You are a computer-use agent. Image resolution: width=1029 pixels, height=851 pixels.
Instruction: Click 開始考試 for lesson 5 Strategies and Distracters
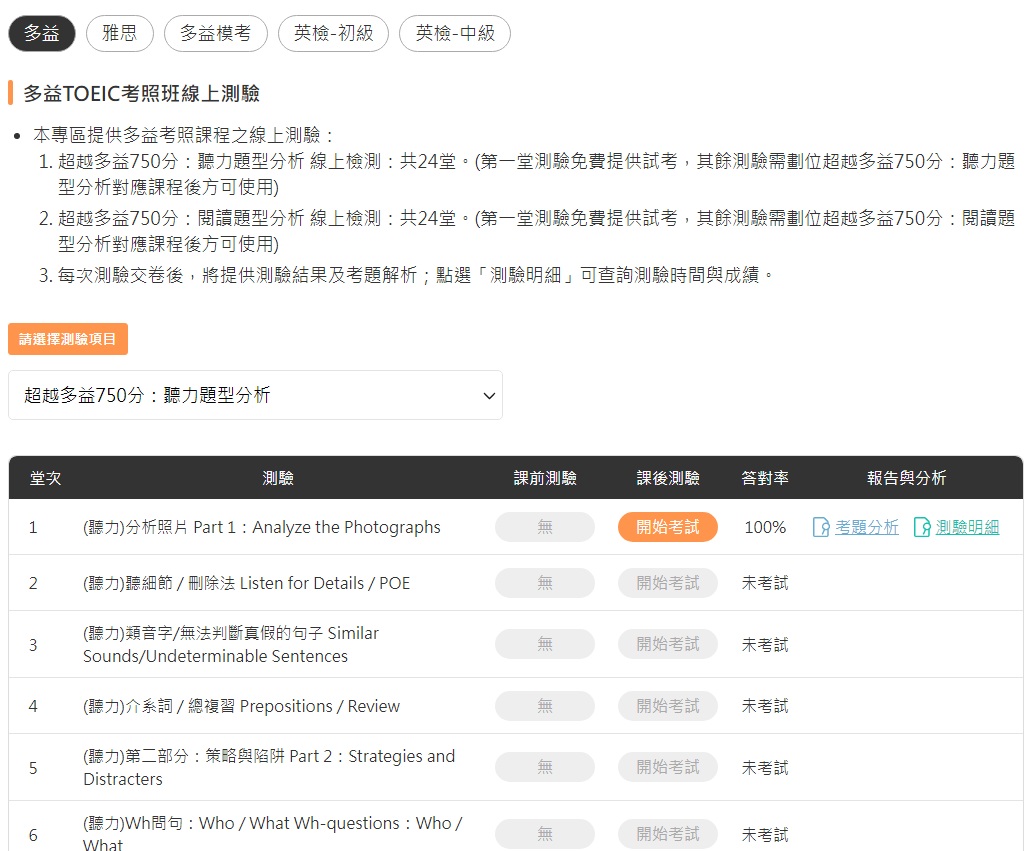pyautogui.click(x=668, y=767)
